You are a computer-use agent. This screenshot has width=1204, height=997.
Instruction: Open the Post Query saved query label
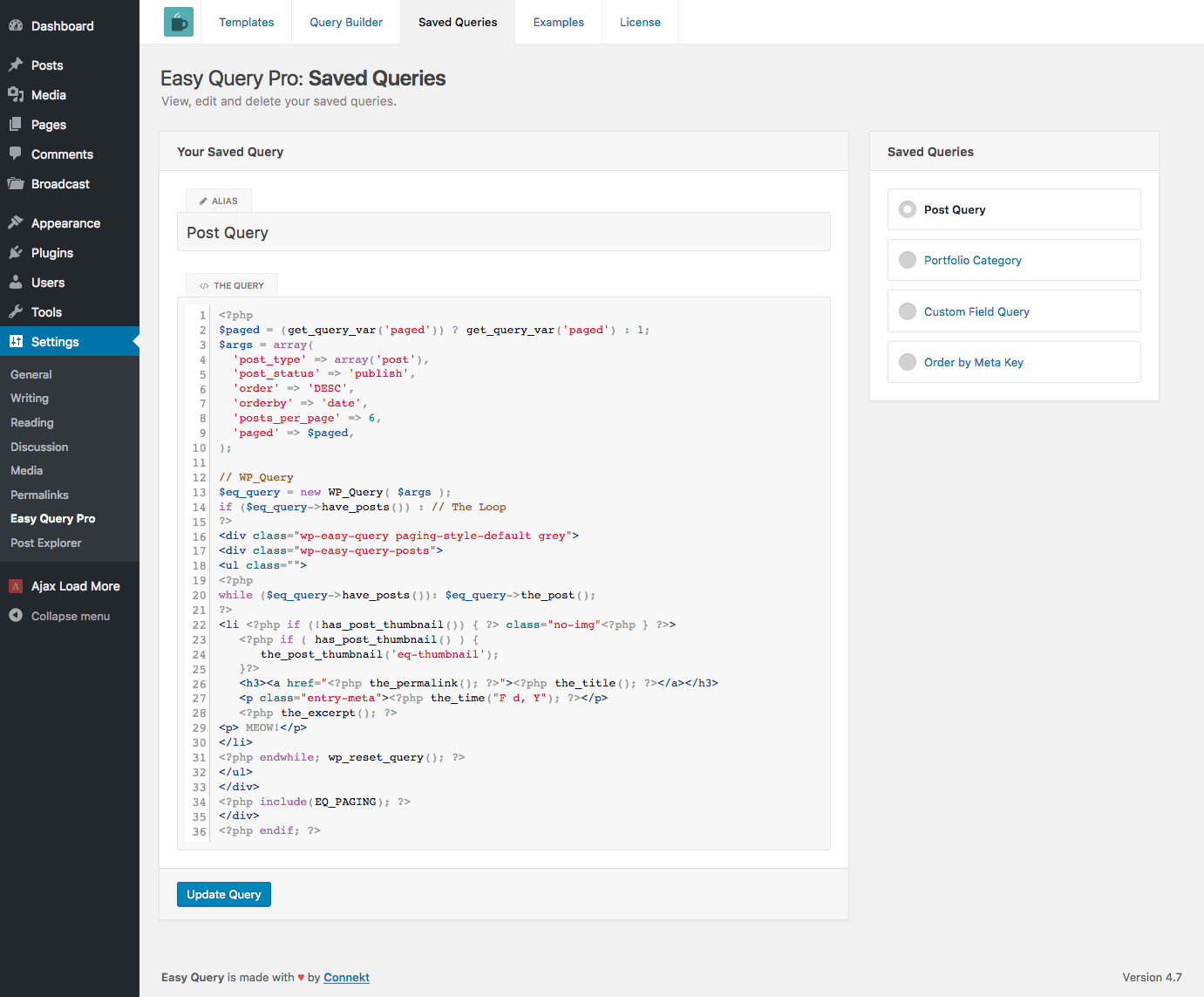click(955, 209)
